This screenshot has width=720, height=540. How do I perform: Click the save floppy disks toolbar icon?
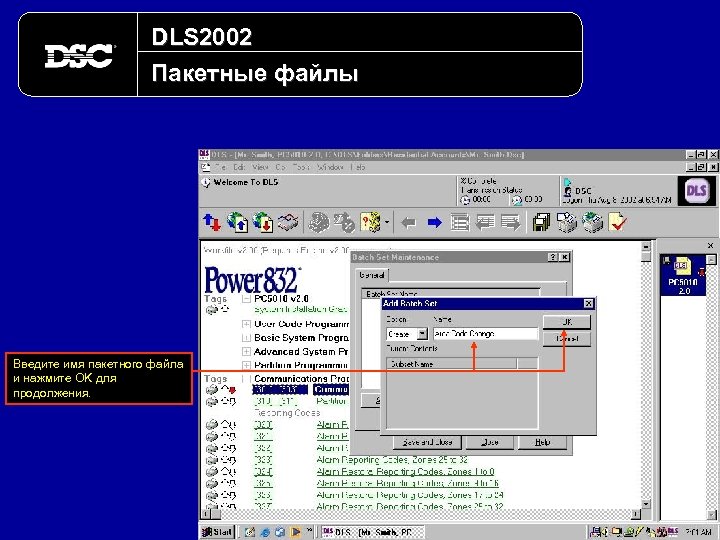pyautogui.click(x=541, y=223)
